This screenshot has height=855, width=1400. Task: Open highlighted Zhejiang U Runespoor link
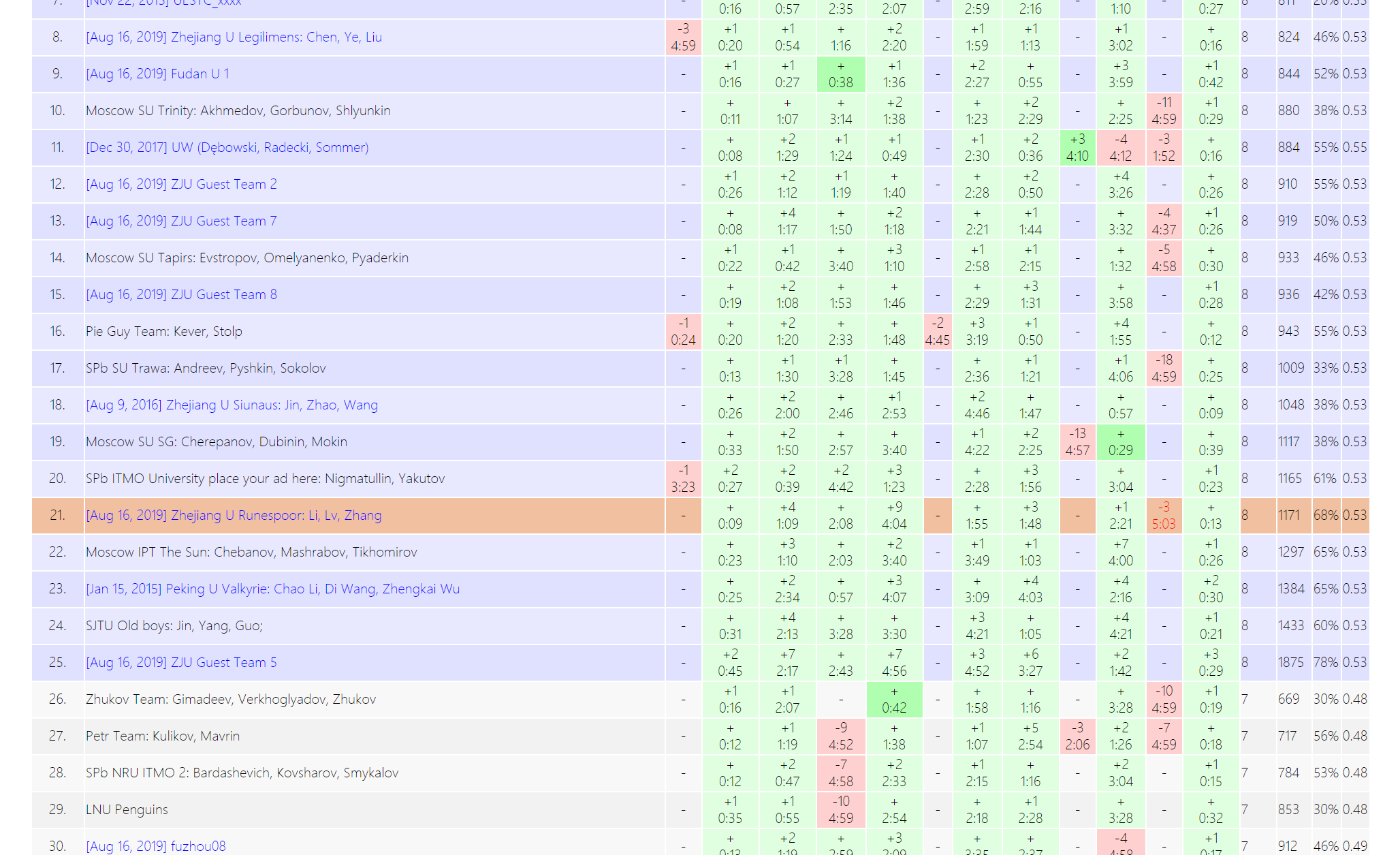click(234, 515)
